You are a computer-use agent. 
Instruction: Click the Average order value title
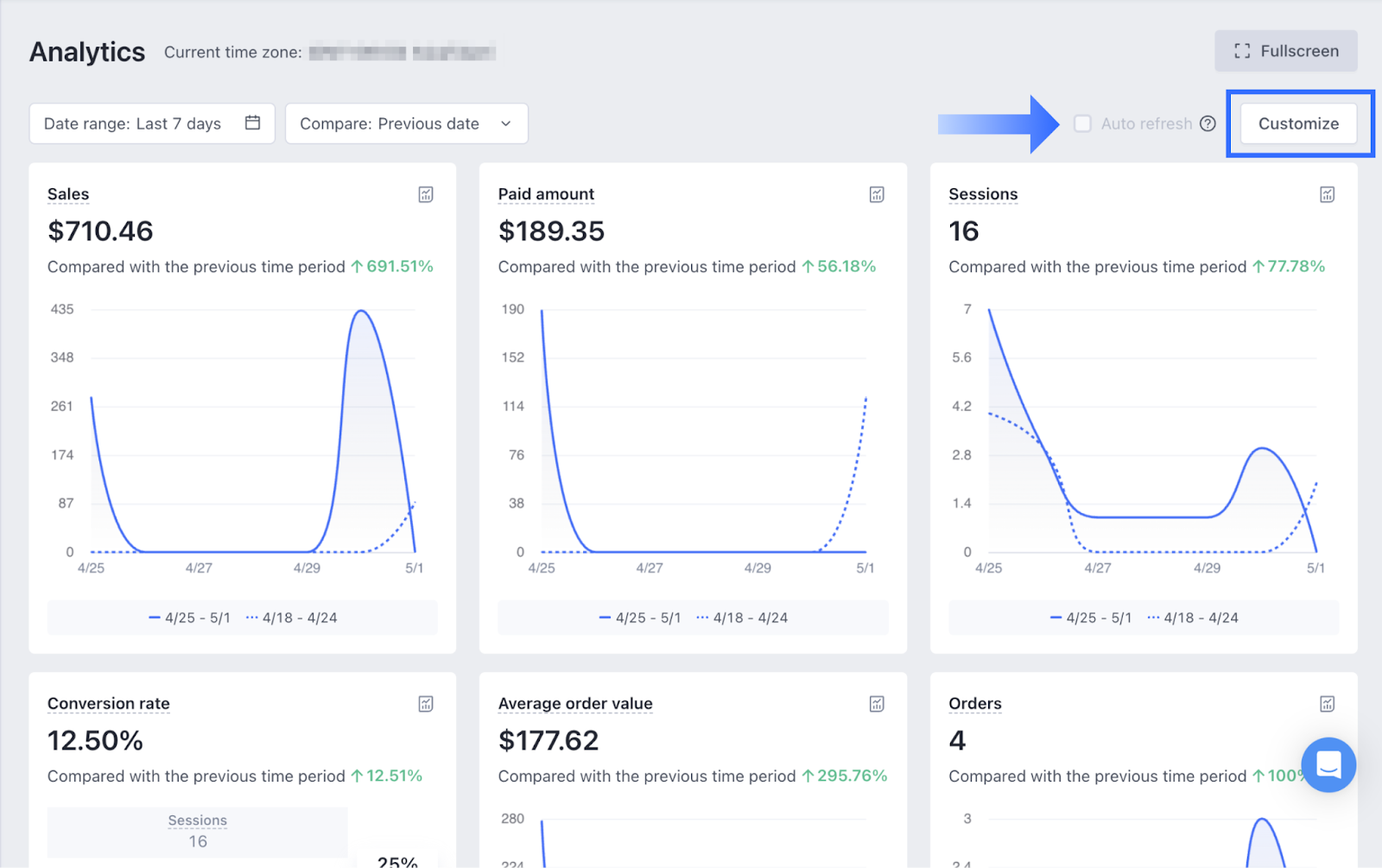pyautogui.click(x=575, y=704)
